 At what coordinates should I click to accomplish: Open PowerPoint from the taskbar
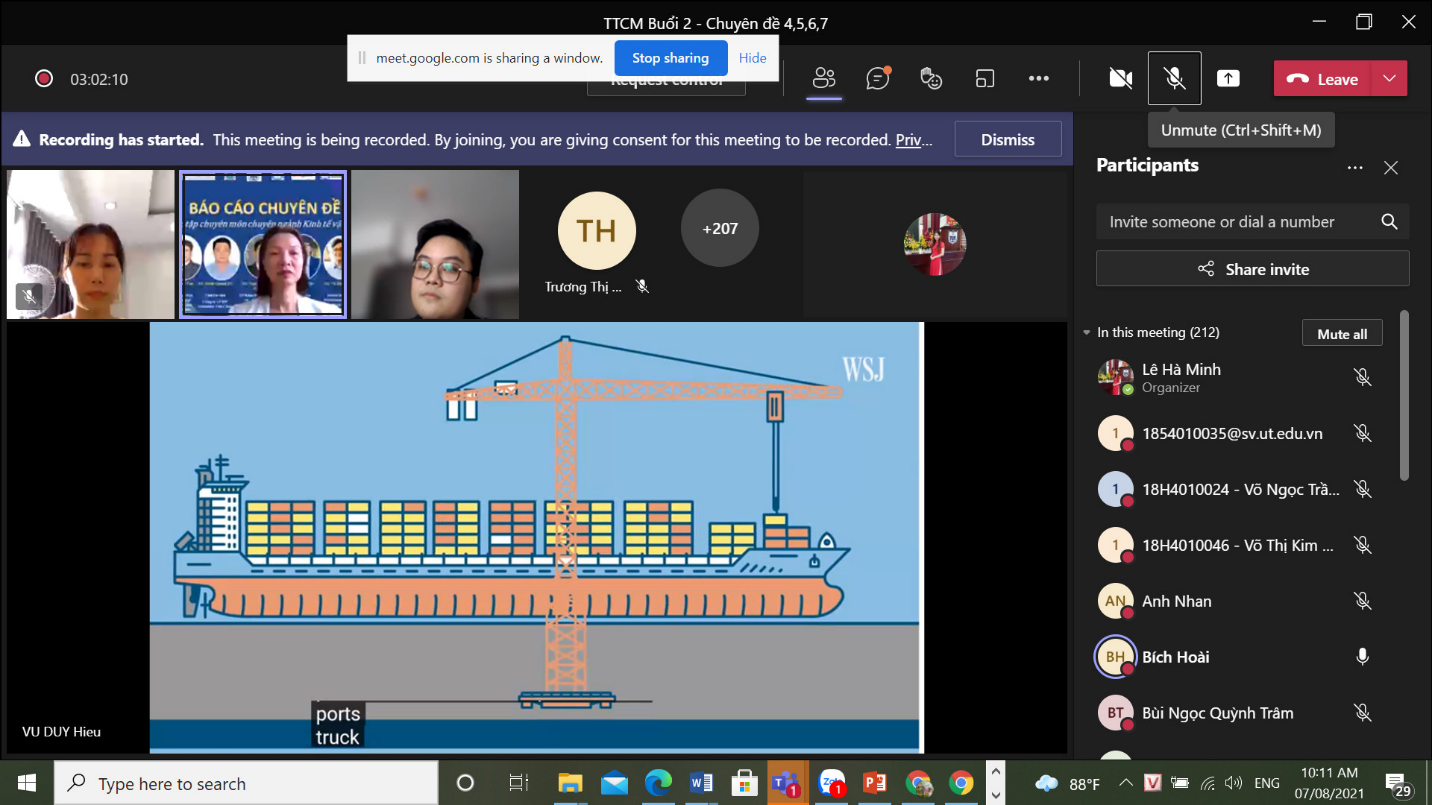pyautogui.click(x=875, y=783)
